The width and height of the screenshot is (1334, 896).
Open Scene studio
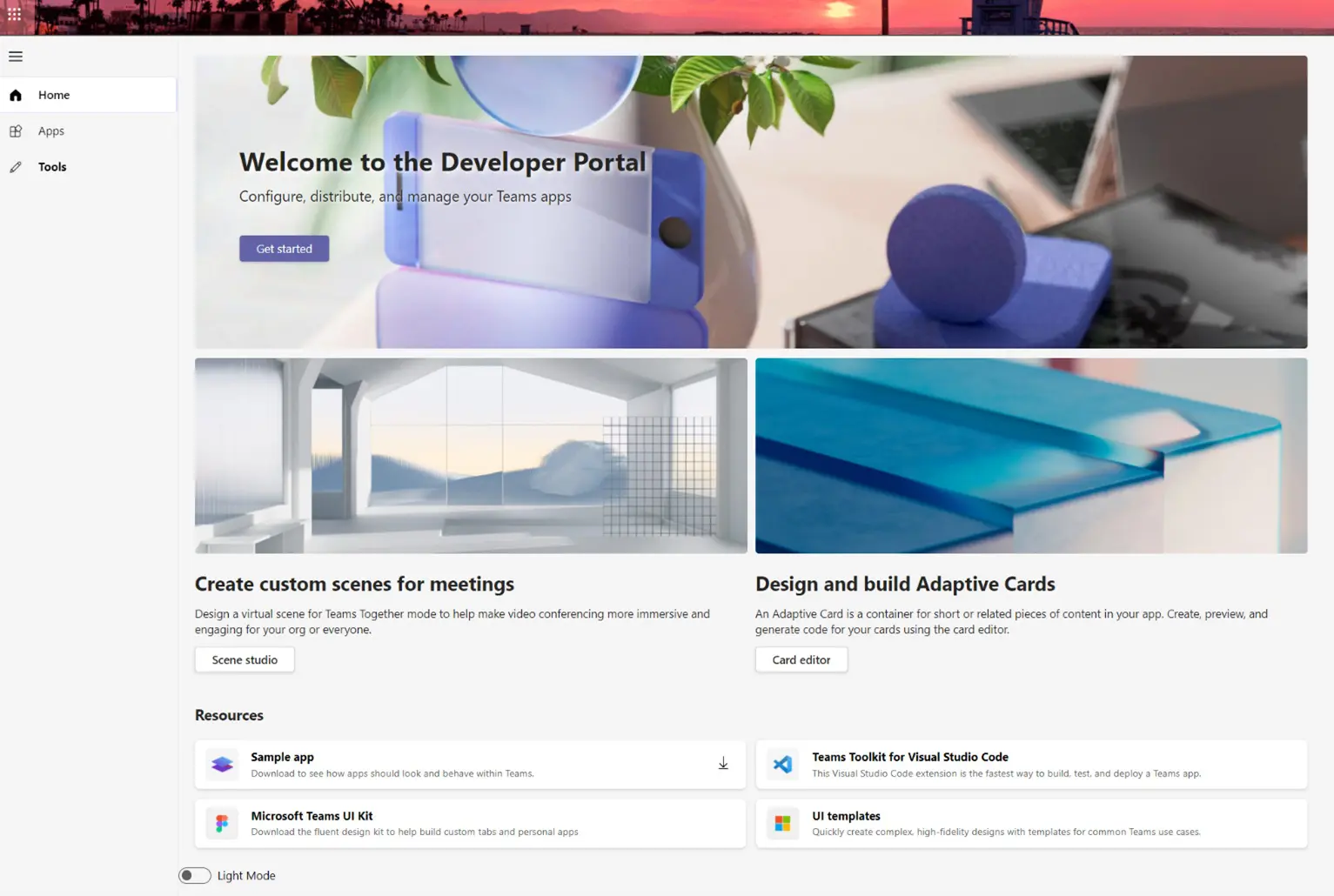[x=244, y=659]
